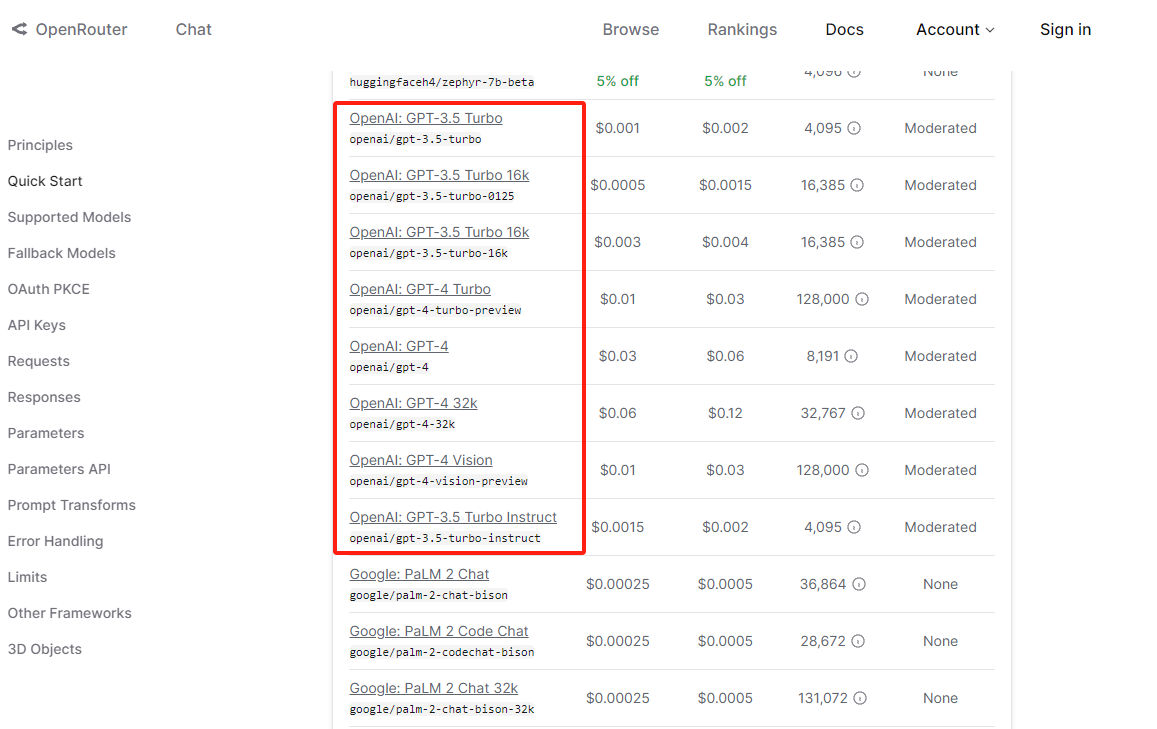Click model ID google/palm-2-chat-bison-32k
Viewport: 1157px width, 729px height.
tap(441, 709)
